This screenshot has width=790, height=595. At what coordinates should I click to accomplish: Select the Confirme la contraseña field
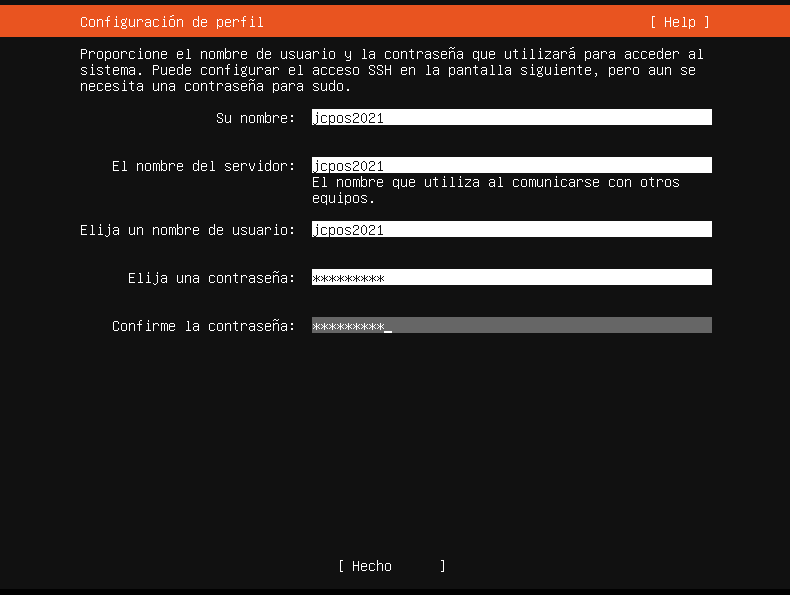511,326
